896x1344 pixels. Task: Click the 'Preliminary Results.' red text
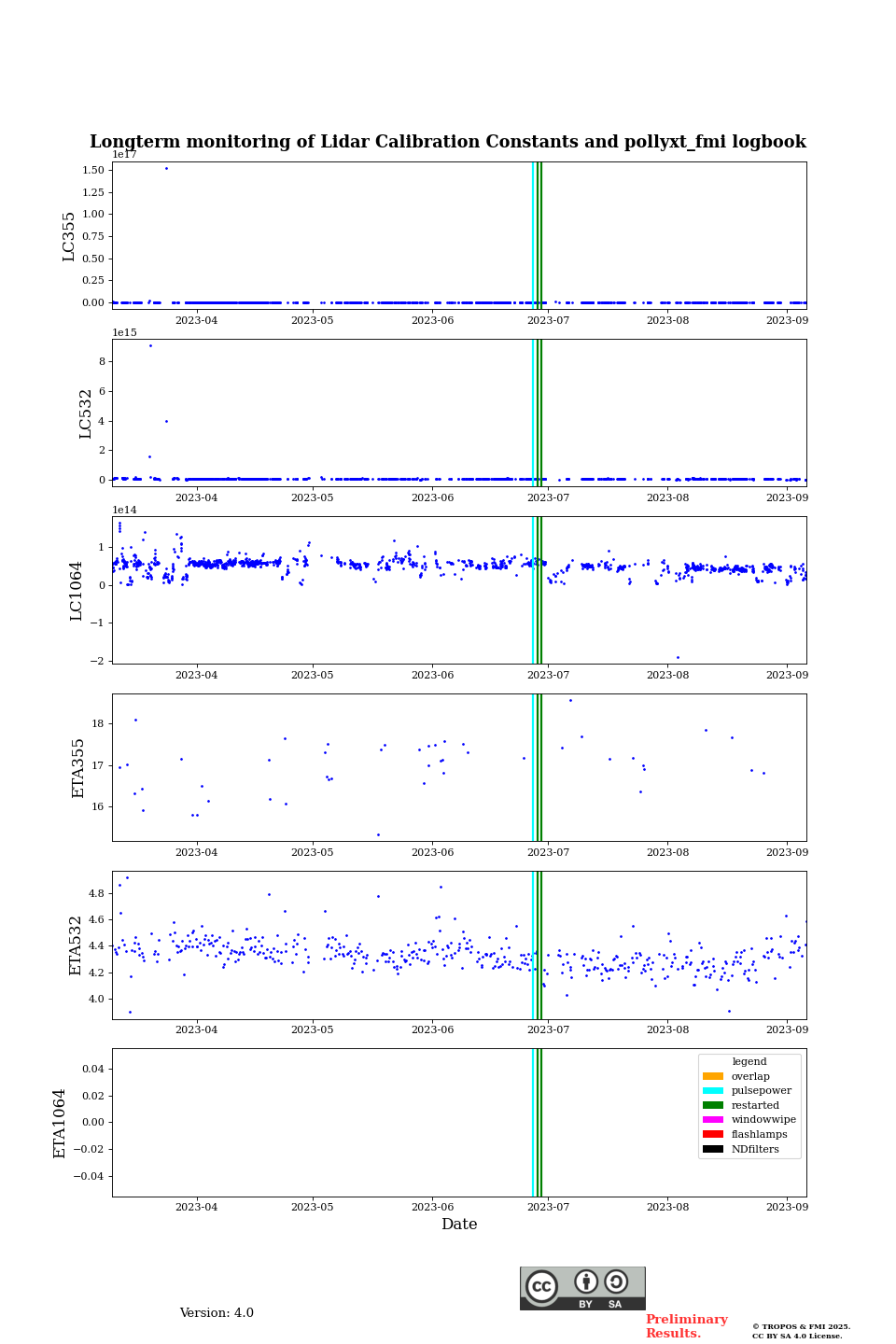pyautogui.click(x=686, y=1326)
